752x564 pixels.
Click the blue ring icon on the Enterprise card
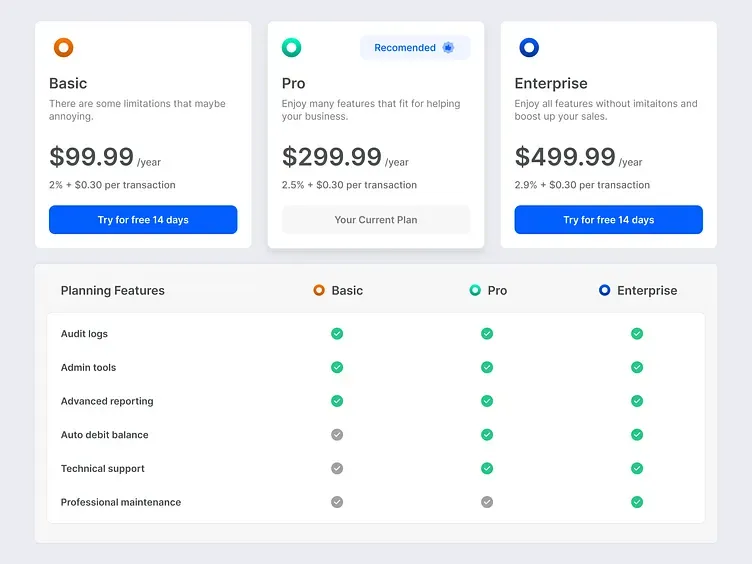tap(529, 47)
